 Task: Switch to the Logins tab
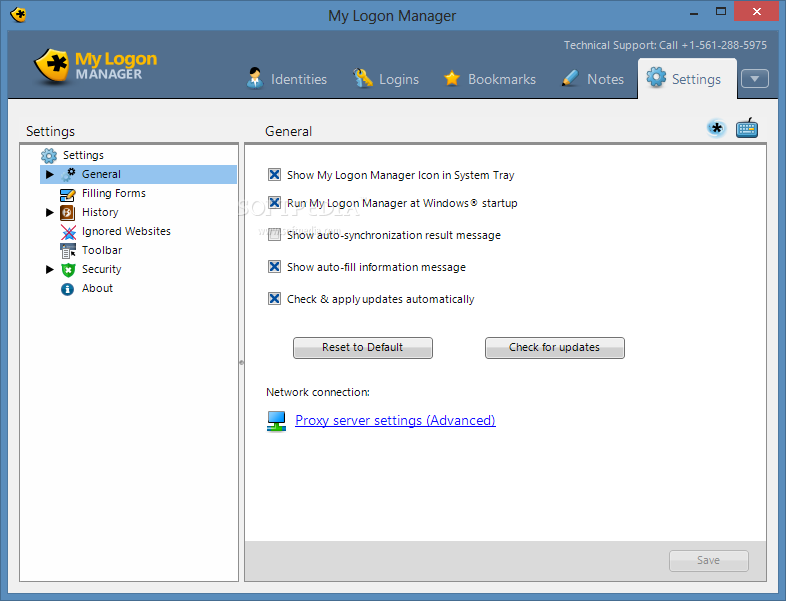tap(386, 79)
